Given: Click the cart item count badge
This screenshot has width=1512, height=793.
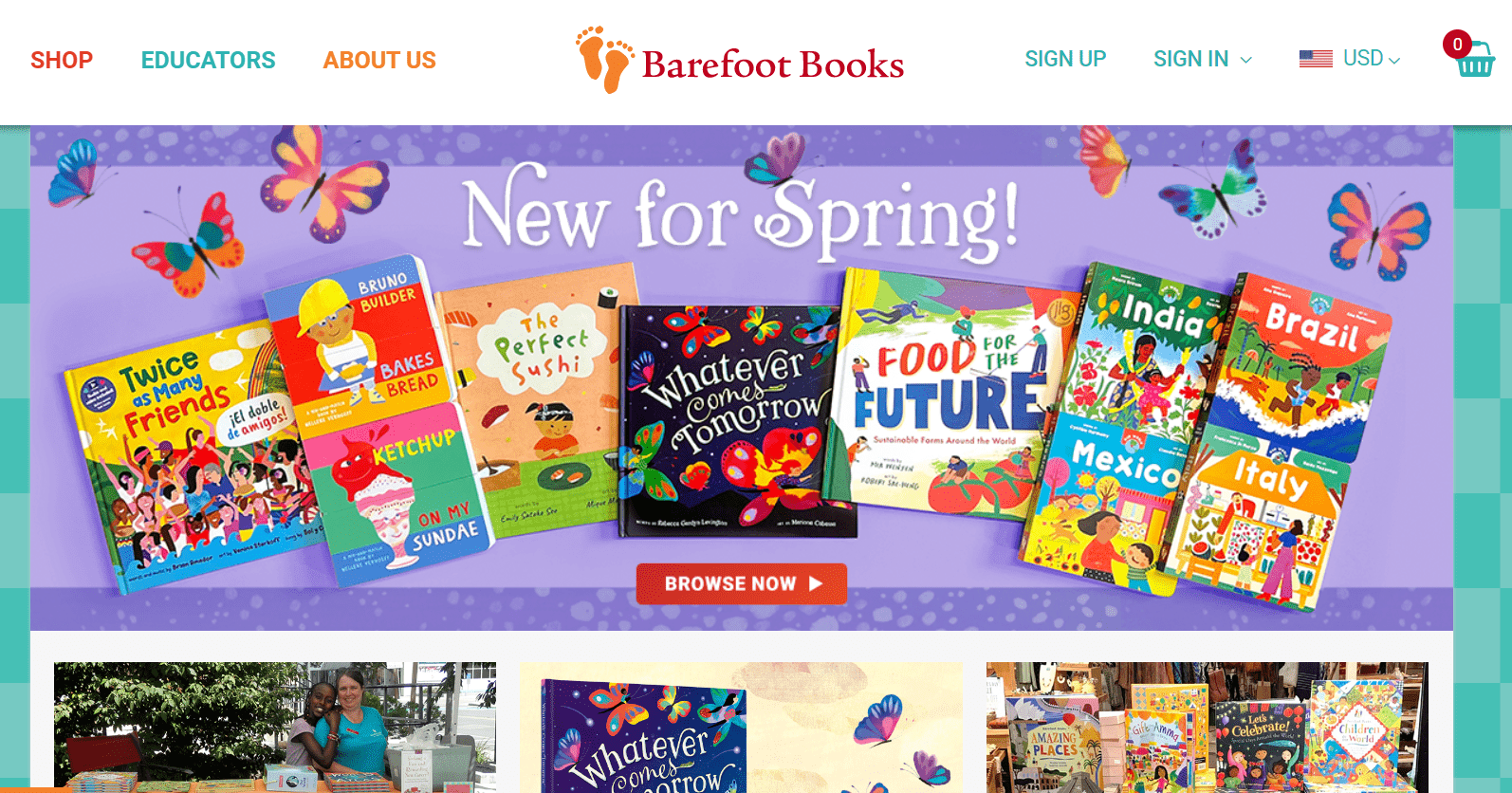Looking at the screenshot, I should [1457, 44].
